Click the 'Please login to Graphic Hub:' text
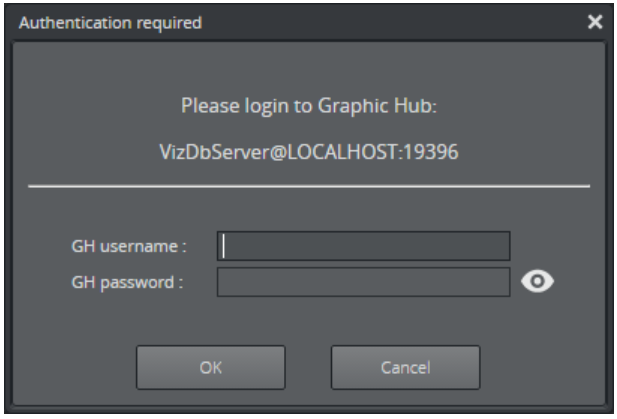 coord(309,106)
